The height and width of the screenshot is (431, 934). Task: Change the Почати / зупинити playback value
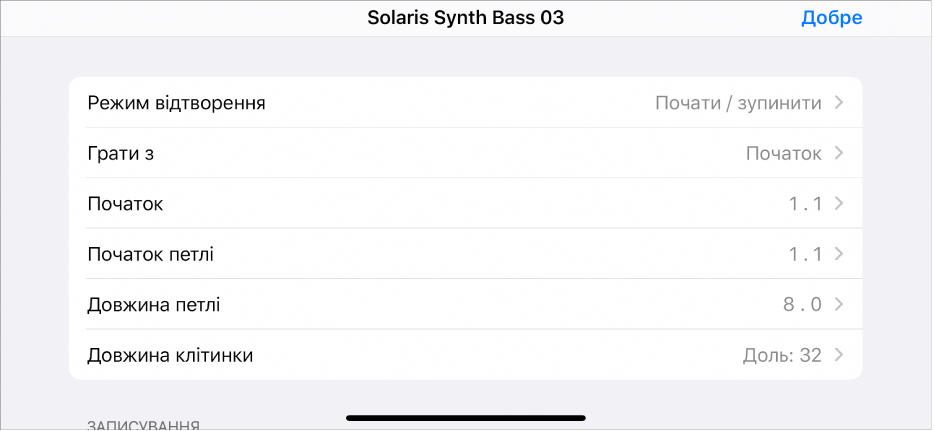(x=738, y=103)
